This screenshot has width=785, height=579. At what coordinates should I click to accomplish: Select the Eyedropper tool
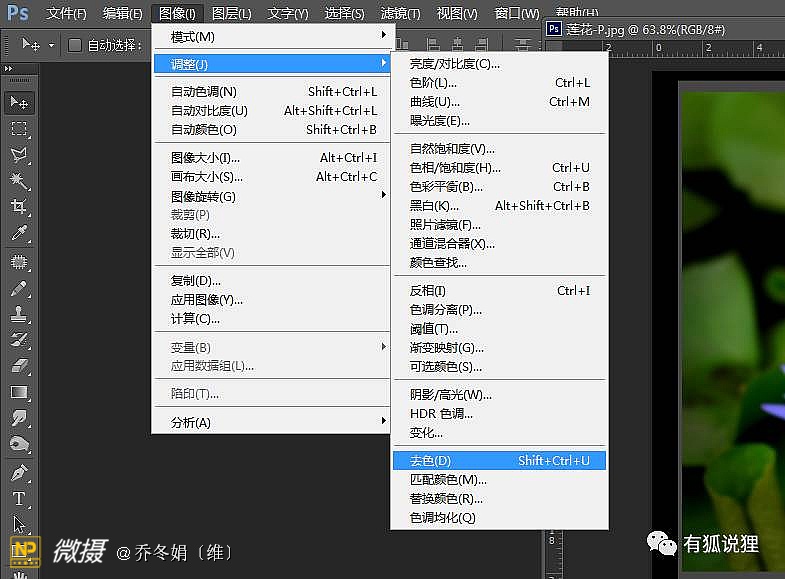[19, 232]
